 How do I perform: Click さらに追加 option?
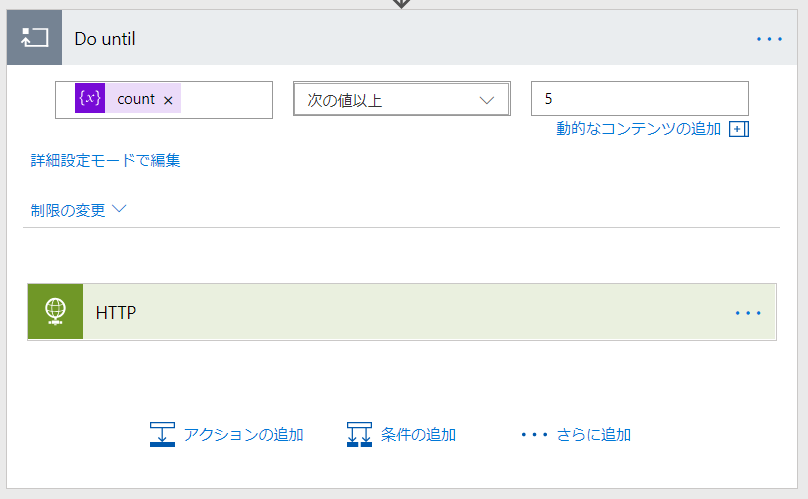576,435
